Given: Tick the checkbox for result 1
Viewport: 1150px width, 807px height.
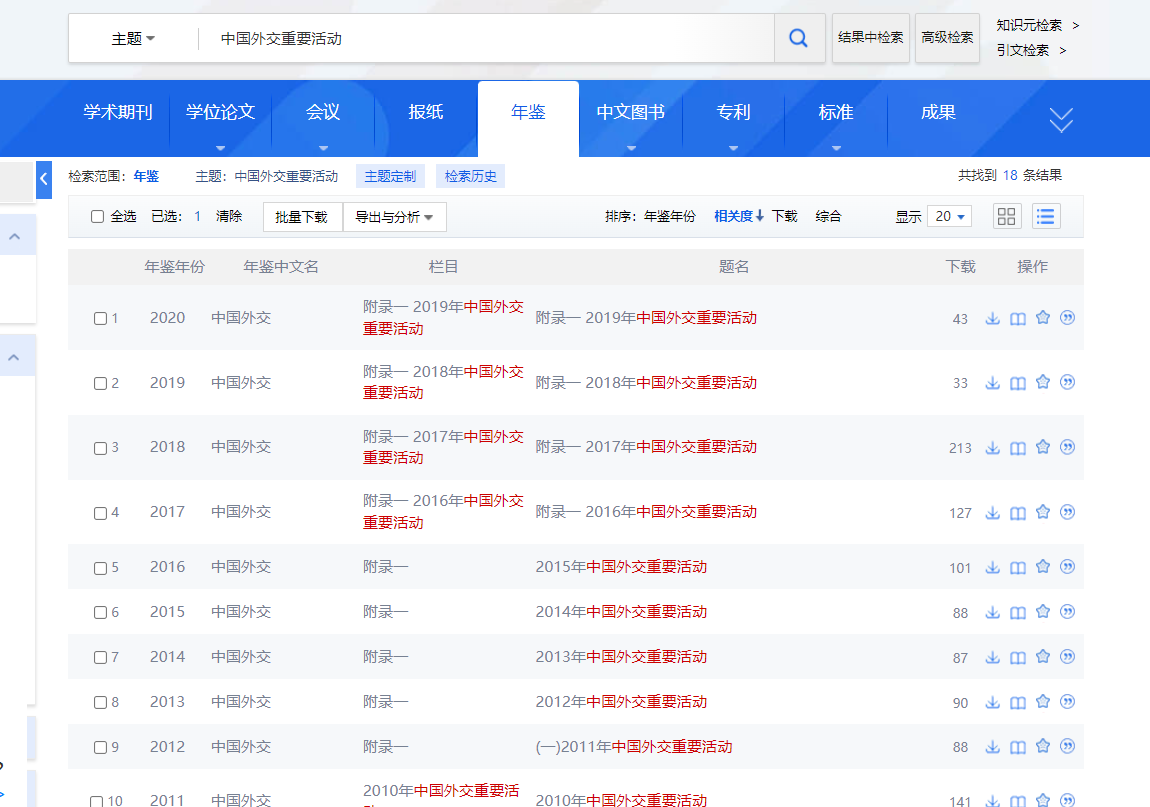Looking at the screenshot, I should point(100,319).
